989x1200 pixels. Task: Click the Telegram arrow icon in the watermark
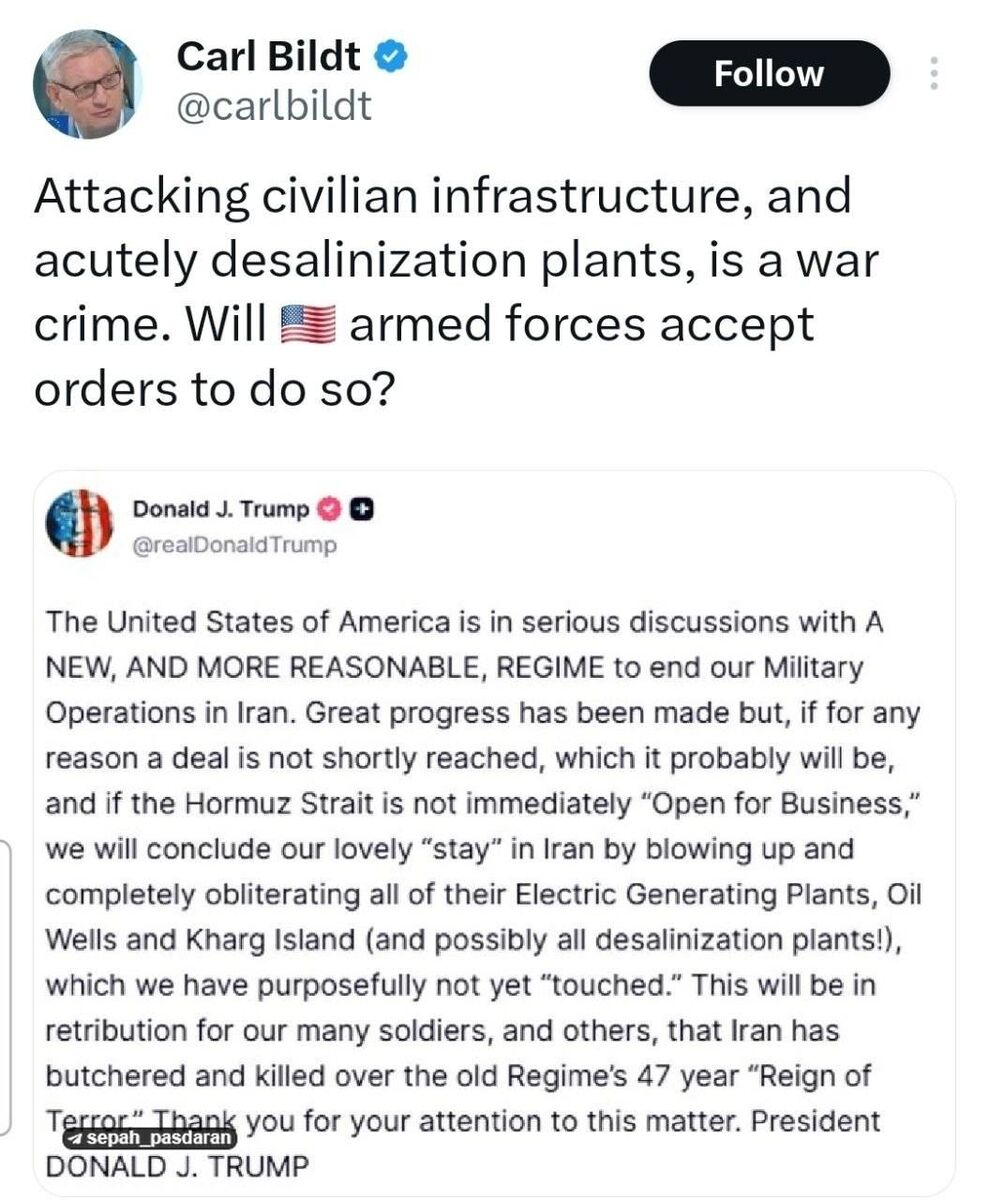click(x=77, y=1138)
